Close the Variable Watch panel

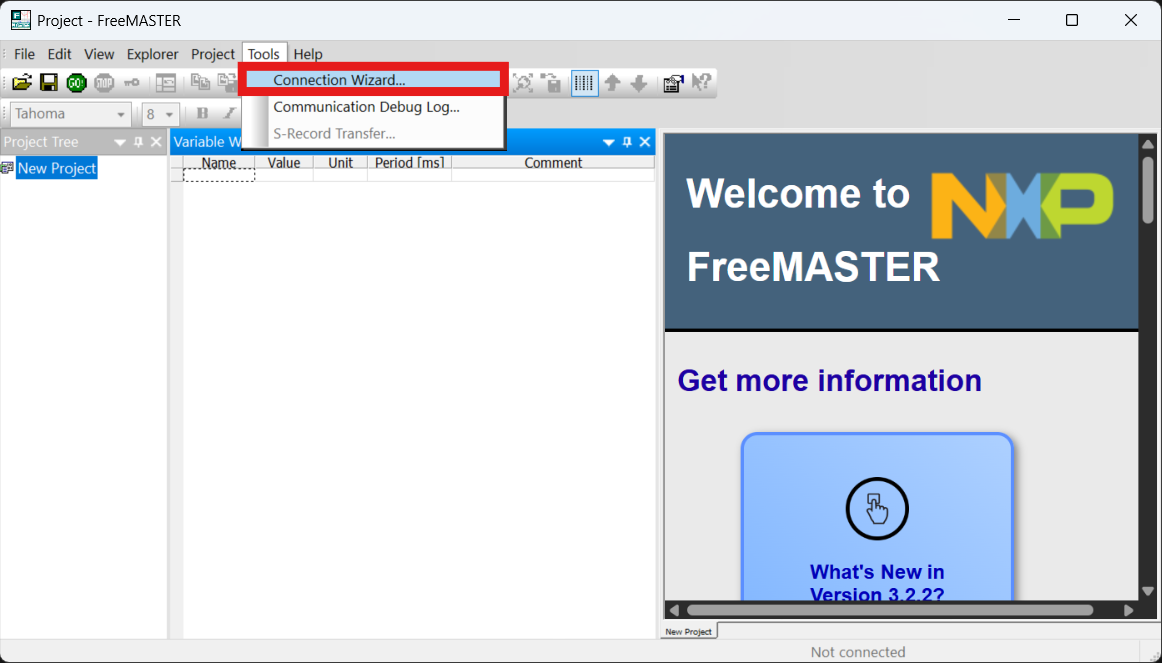click(x=645, y=142)
